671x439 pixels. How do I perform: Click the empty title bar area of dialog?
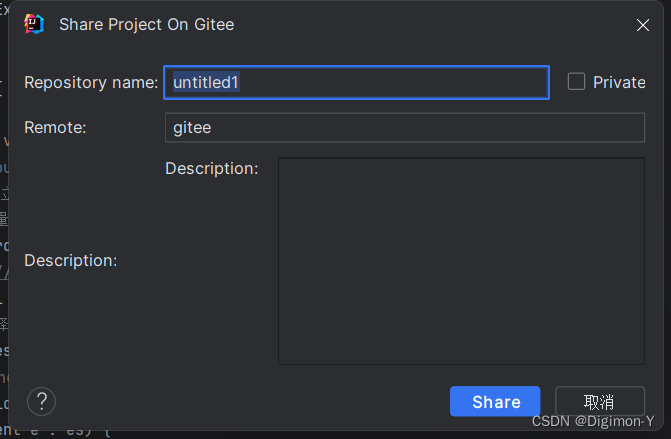[x=420, y=24]
